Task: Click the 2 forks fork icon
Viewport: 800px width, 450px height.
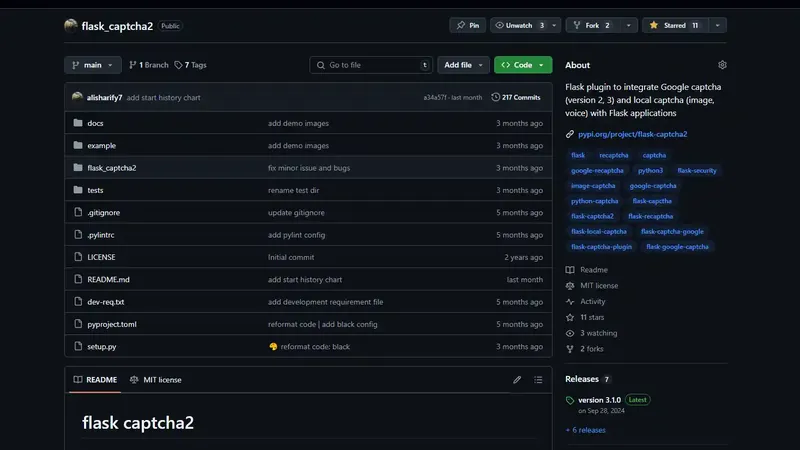Action: 570,349
